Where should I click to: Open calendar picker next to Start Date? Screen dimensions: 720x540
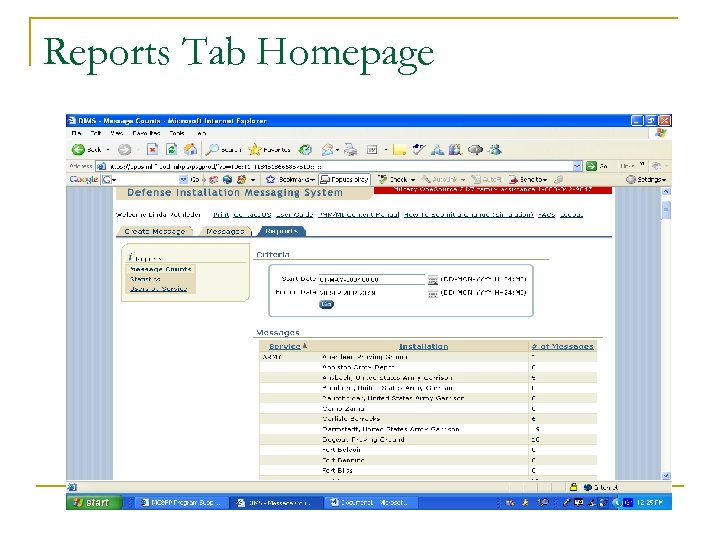433,280
